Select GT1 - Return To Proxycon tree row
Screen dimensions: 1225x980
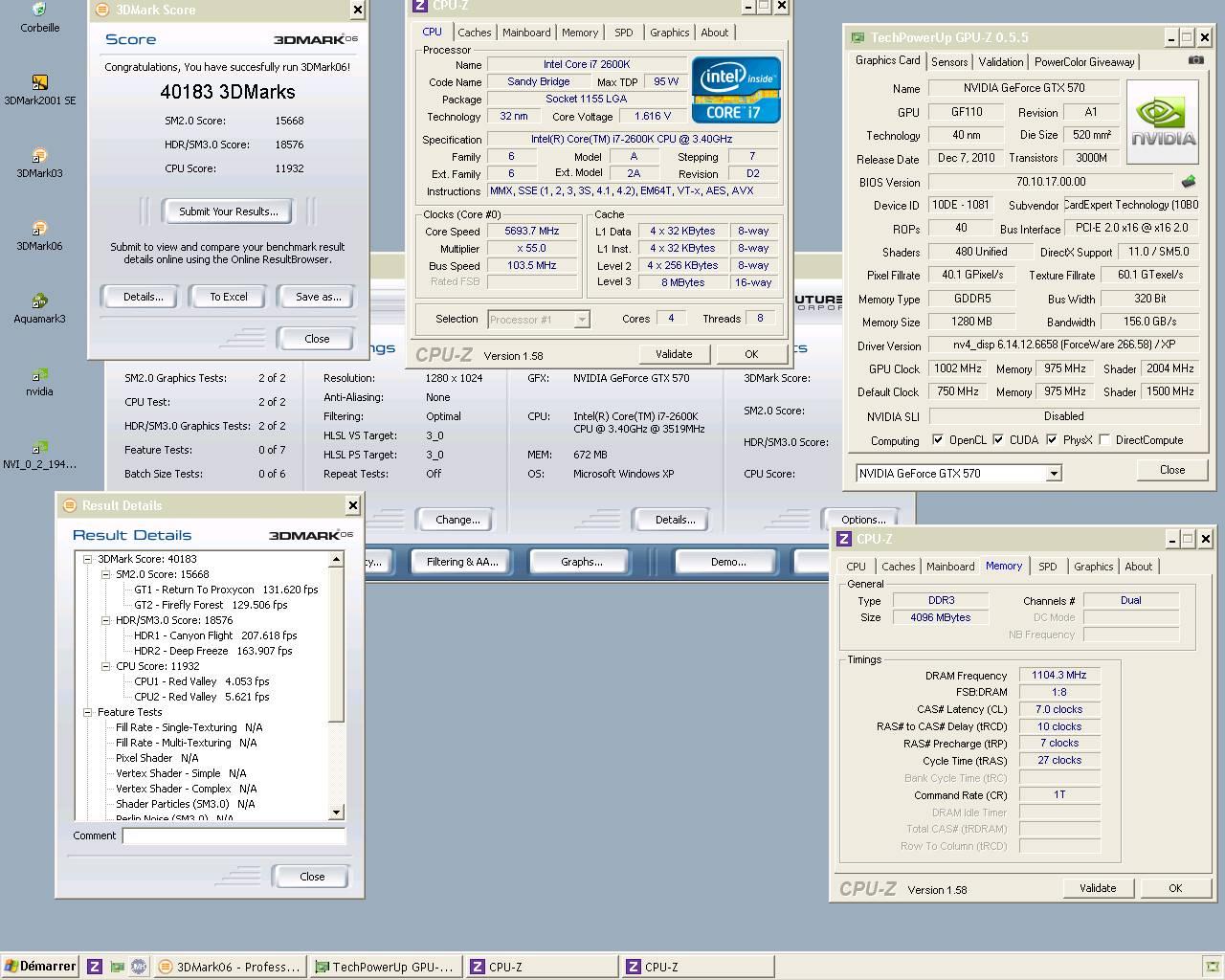(226, 590)
